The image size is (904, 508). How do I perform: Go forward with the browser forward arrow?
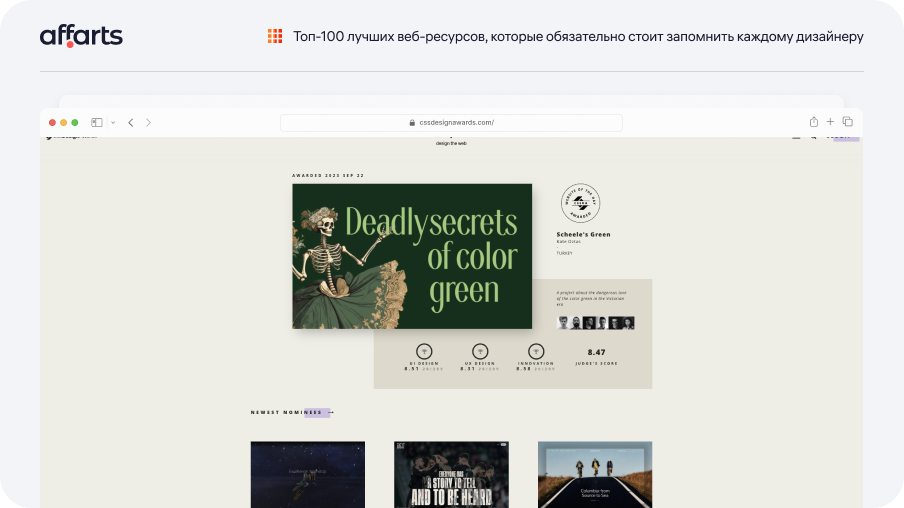pos(148,122)
